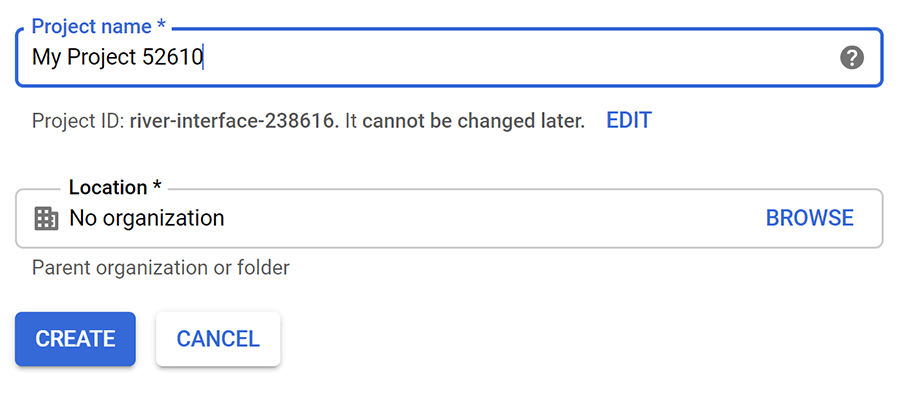Image resolution: width=900 pixels, height=407 pixels.
Task: Click the "Project ID:" label text
Action: 78,122
